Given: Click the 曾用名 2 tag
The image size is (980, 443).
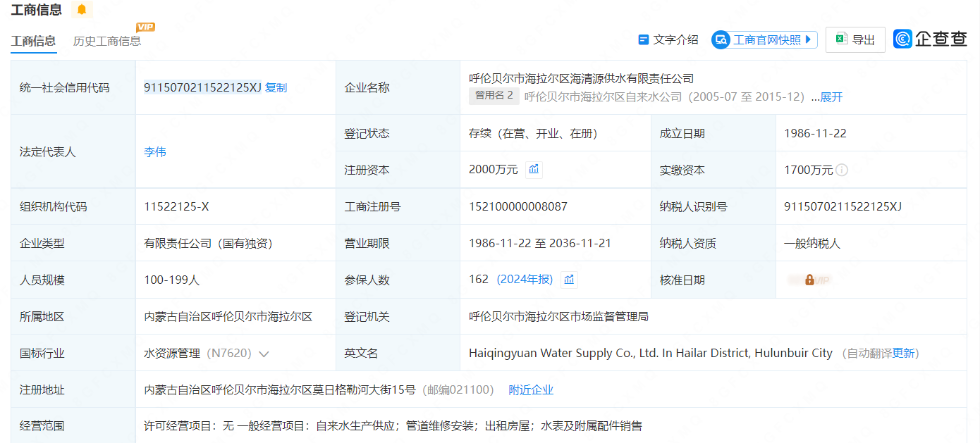Looking at the screenshot, I should pos(494,96).
